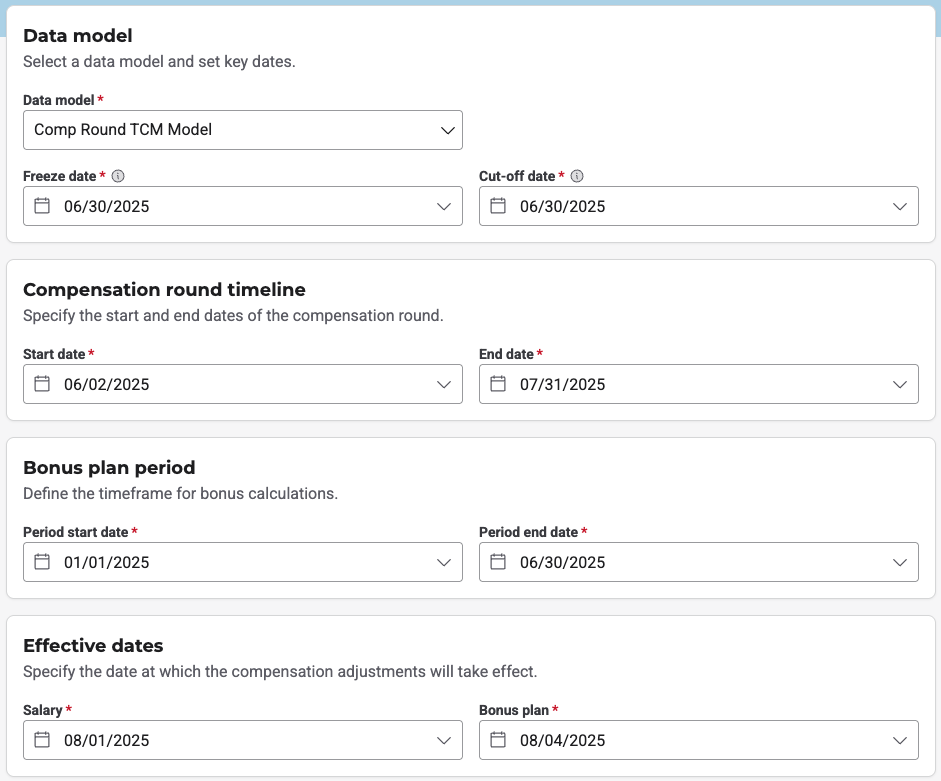Click the Period end date value 06/30/2025

(x=562, y=563)
